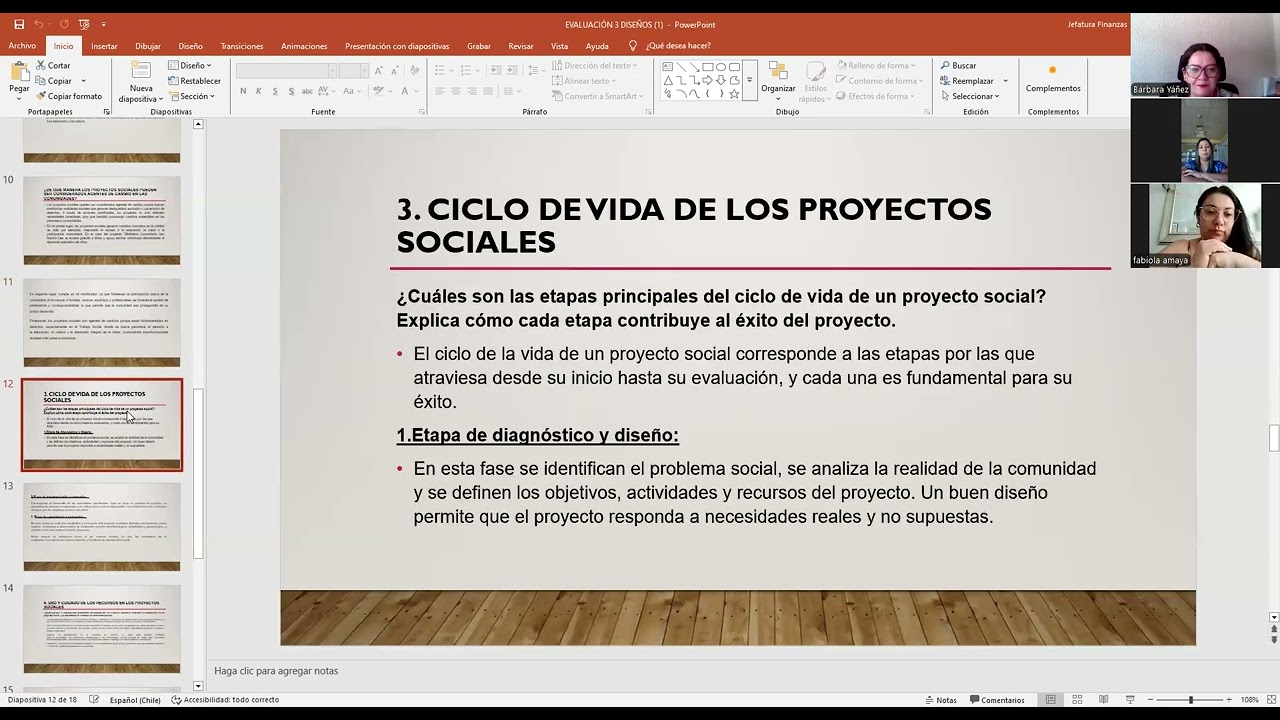Select the text box shape in shapes gallery
This screenshot has height=720, width=1280.
coord(668,67)
